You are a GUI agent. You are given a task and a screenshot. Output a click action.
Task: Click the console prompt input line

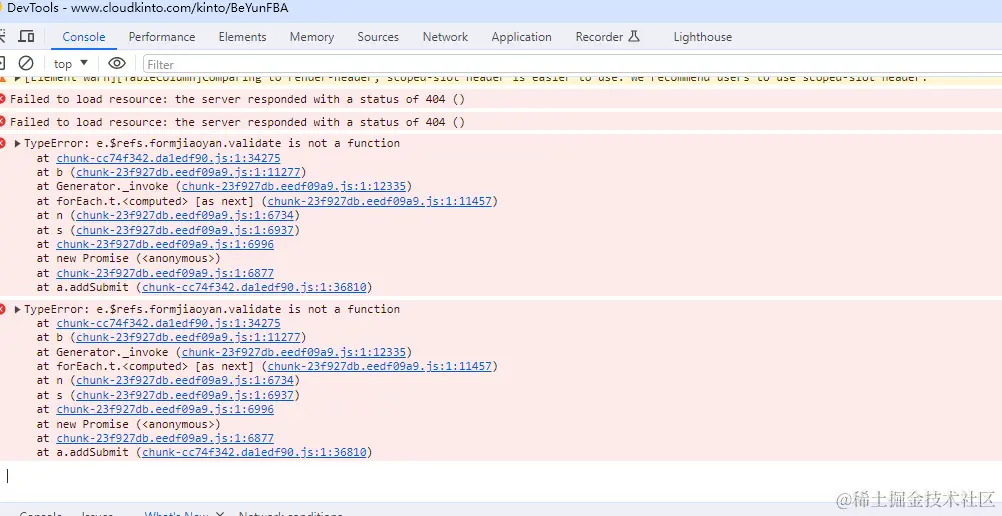click(501, 476)
